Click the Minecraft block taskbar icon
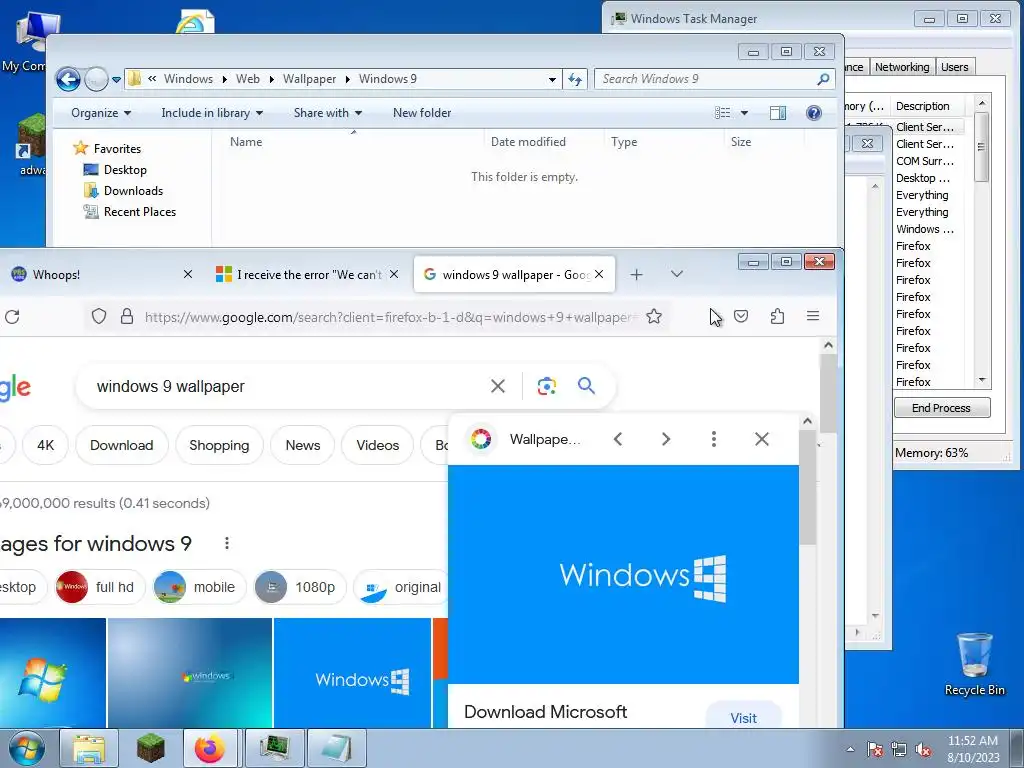 [150, 748]
